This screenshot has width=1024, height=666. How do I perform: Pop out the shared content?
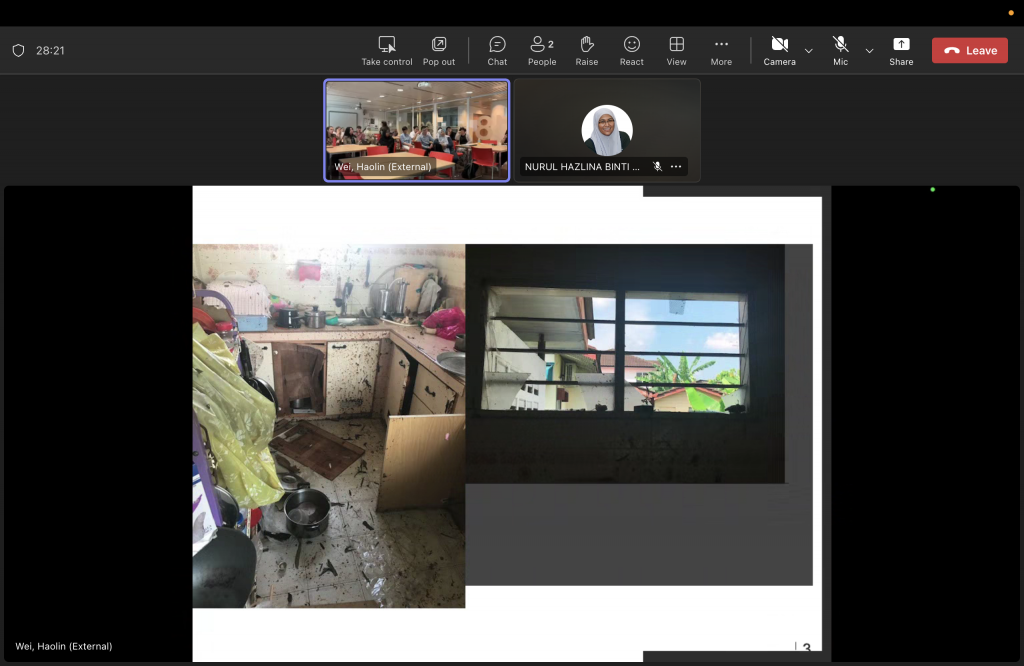coord(439,51)
